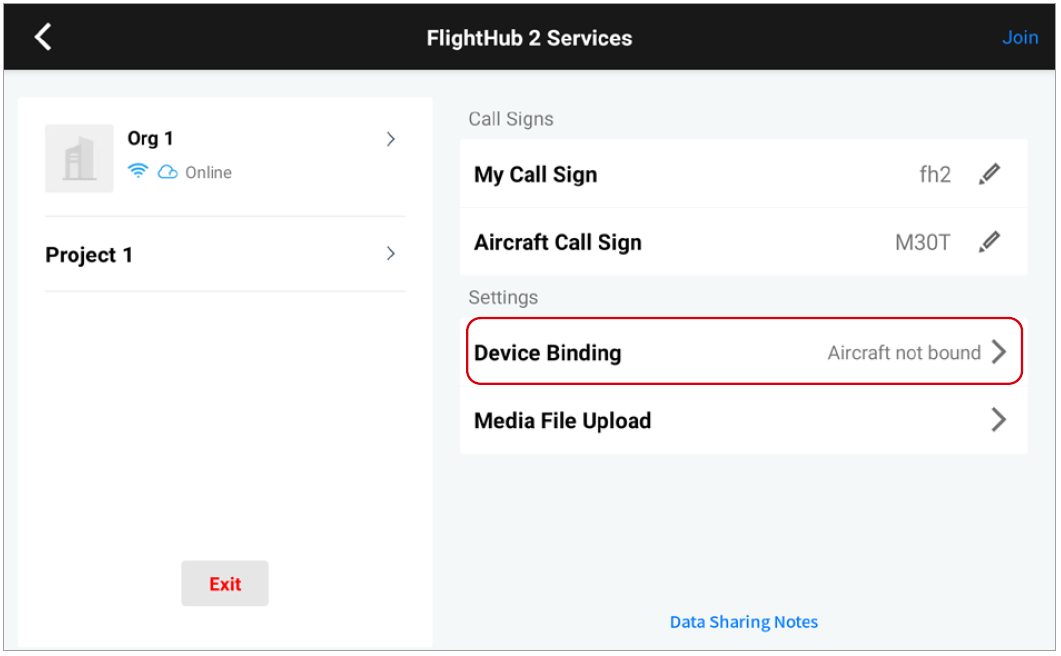Click the Wi-Fi status icon under Org 1
The height and width of the screenshot is (656, 1061).
click(x=138, y=172)
